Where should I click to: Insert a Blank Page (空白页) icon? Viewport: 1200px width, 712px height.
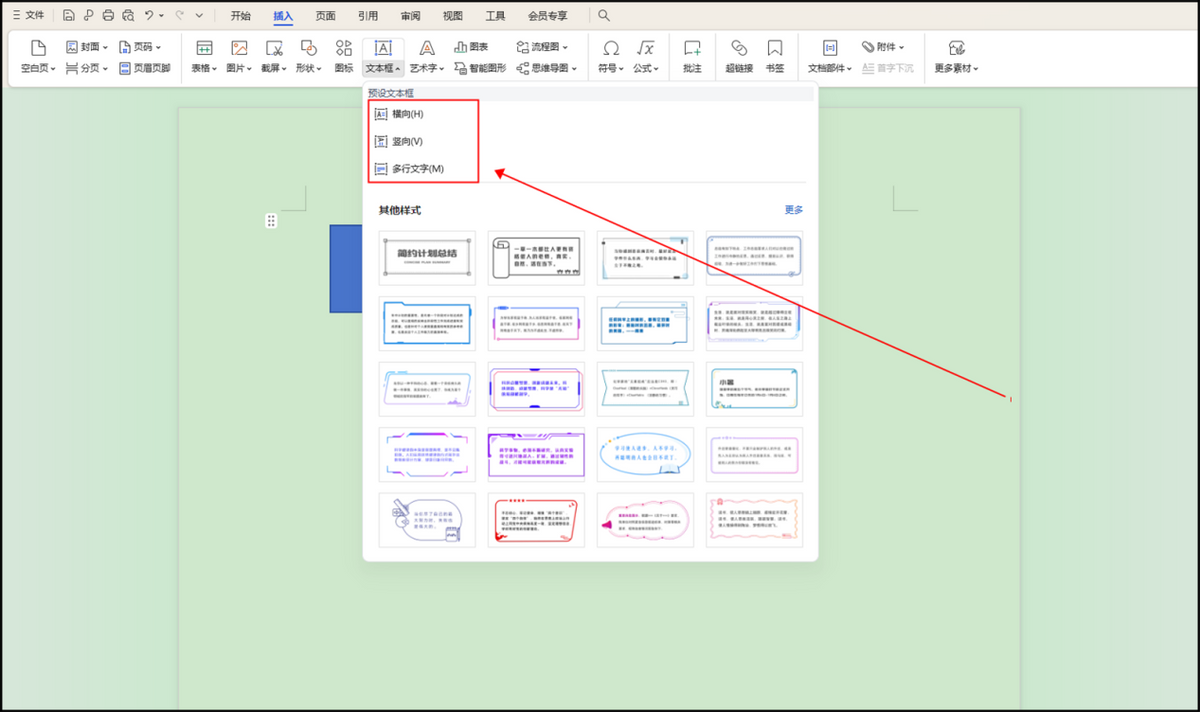38,48
